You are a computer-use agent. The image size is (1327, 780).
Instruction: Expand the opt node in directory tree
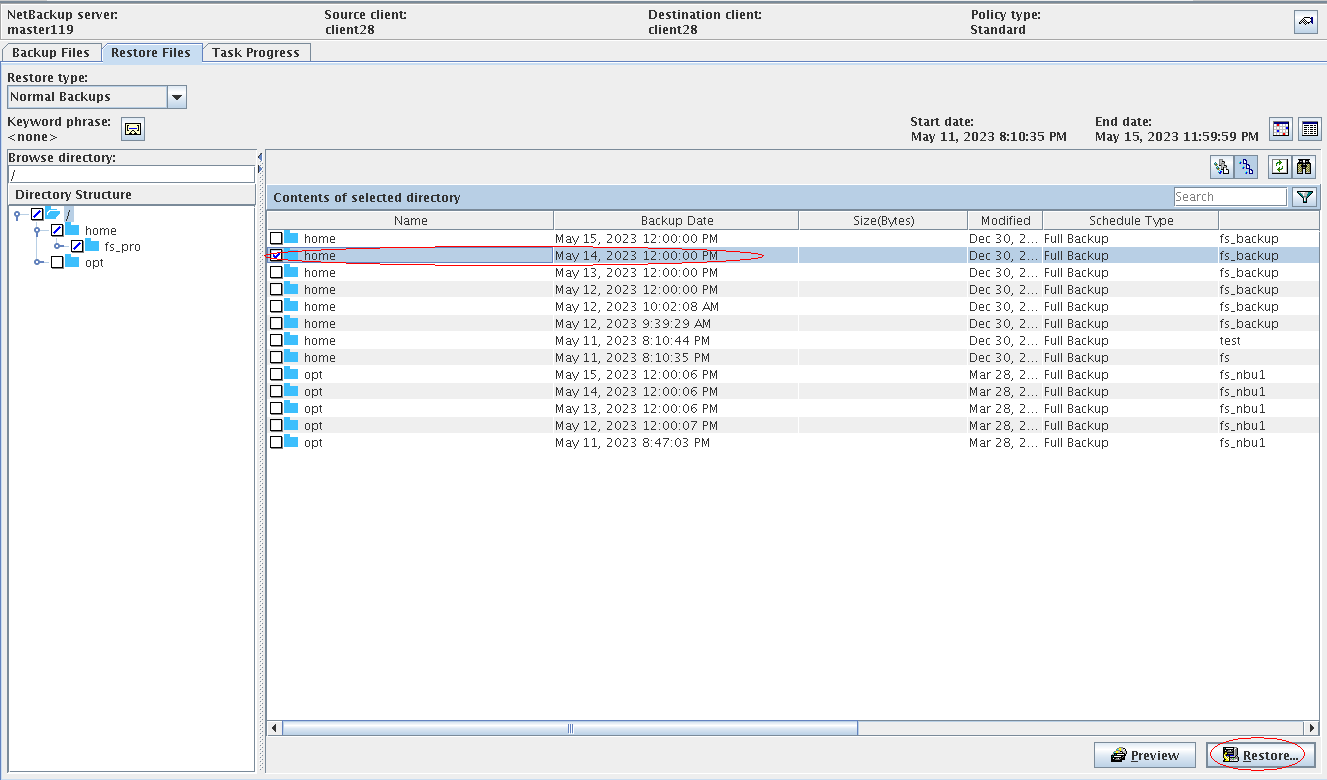click(39, 262)
